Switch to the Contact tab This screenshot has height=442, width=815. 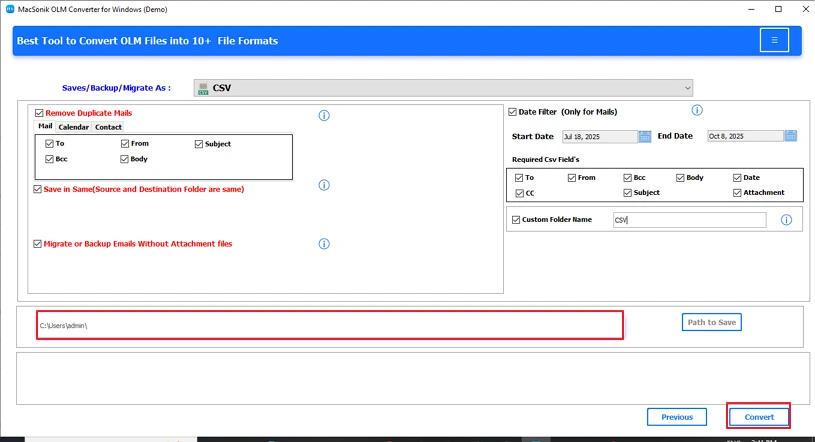click(x=108, y=127)
